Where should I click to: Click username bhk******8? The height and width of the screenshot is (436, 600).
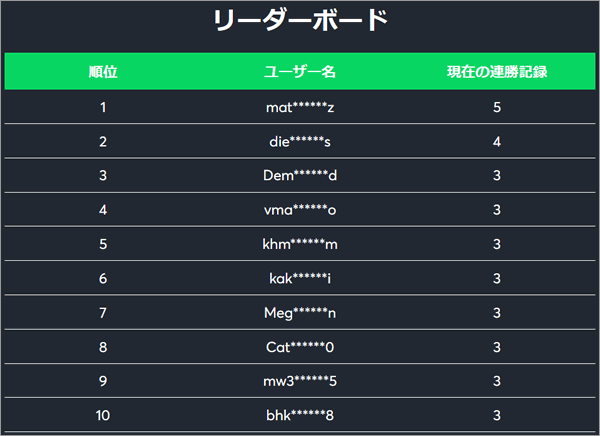click(300, 415)
